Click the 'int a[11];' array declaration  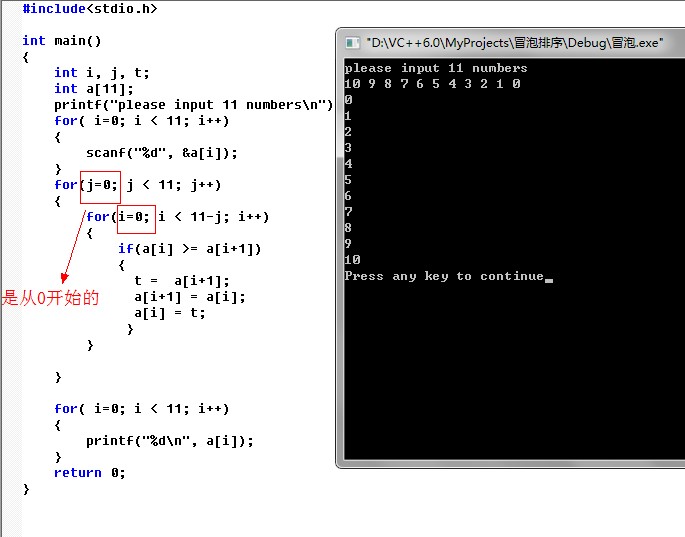[93, 89]
